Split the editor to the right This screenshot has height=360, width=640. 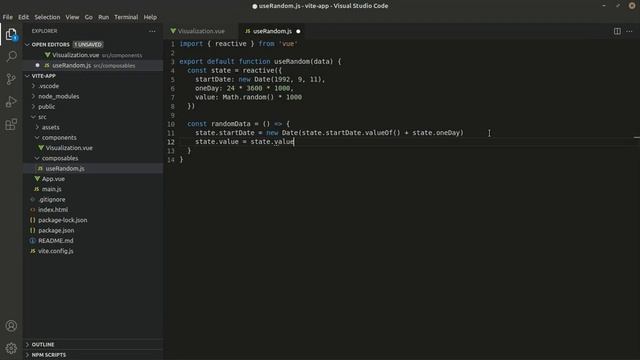617,31
